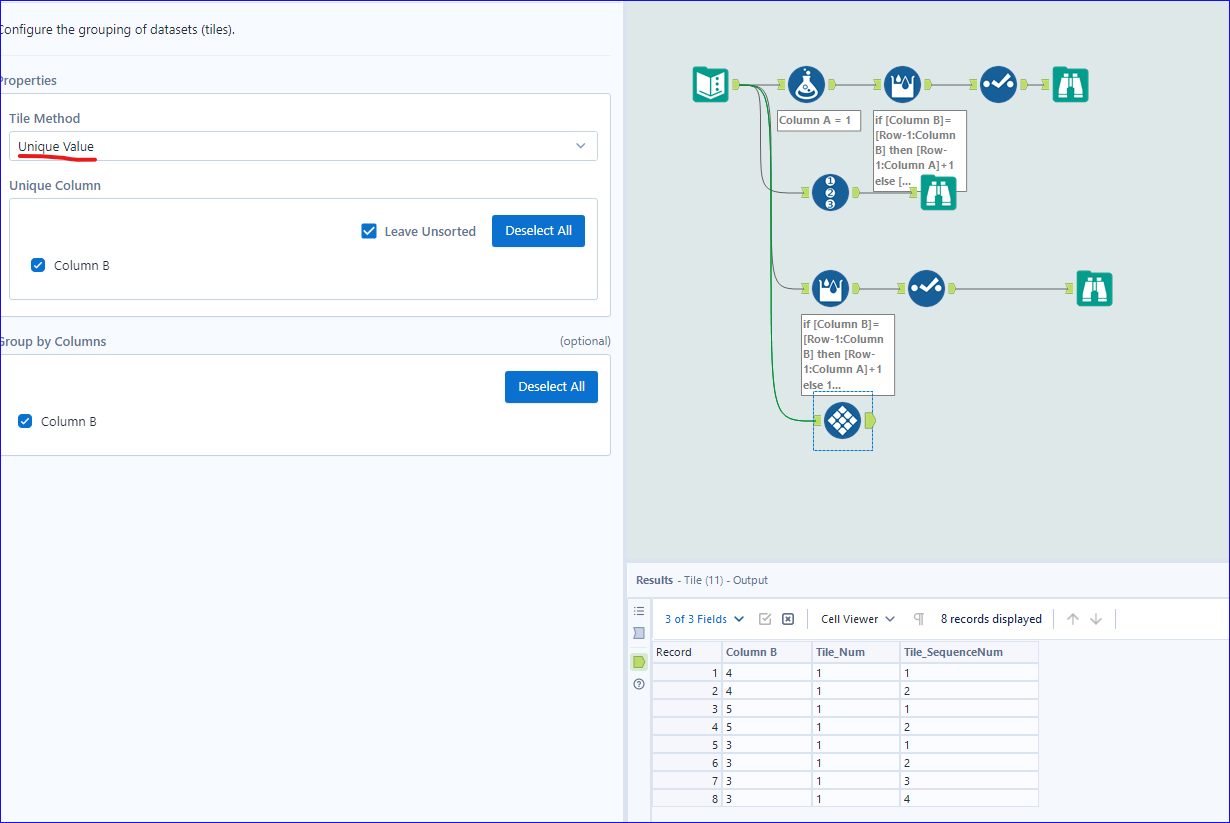Uncheck Column B under Group by Columns

click(x=24, y=421)
